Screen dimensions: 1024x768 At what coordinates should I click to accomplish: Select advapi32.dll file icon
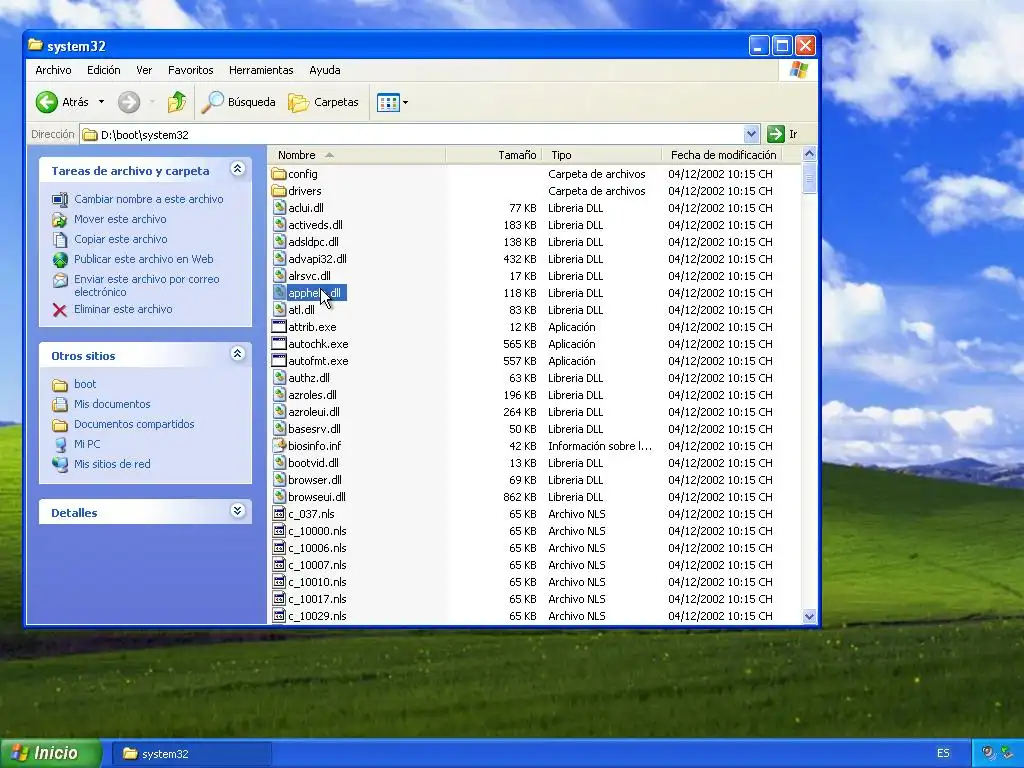(279, 259)
